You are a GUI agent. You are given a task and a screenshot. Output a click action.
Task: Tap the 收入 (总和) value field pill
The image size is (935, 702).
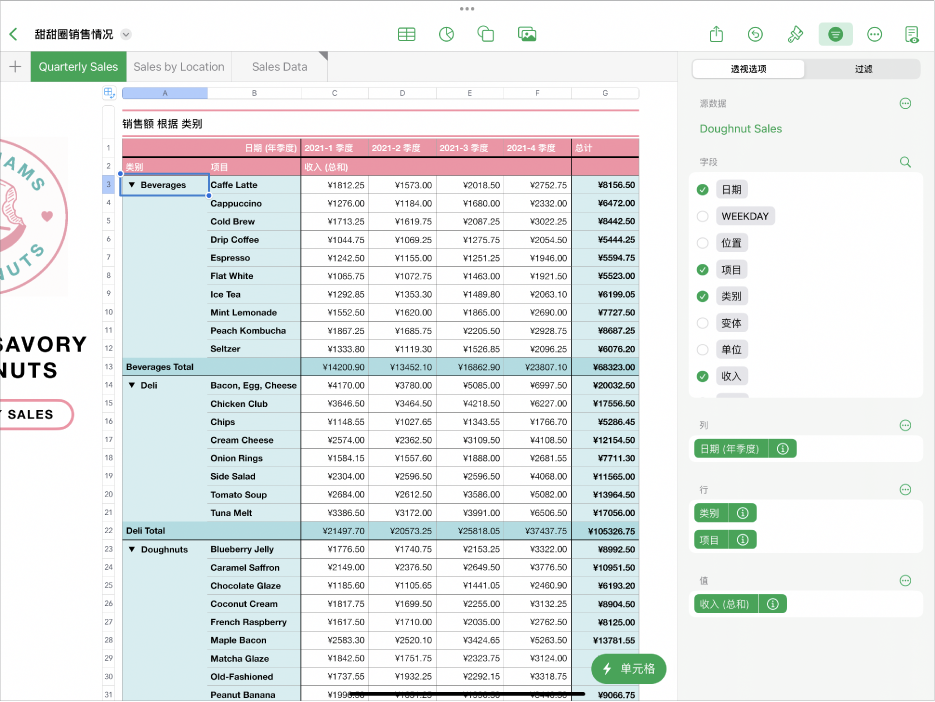click(x=725, y=604)
